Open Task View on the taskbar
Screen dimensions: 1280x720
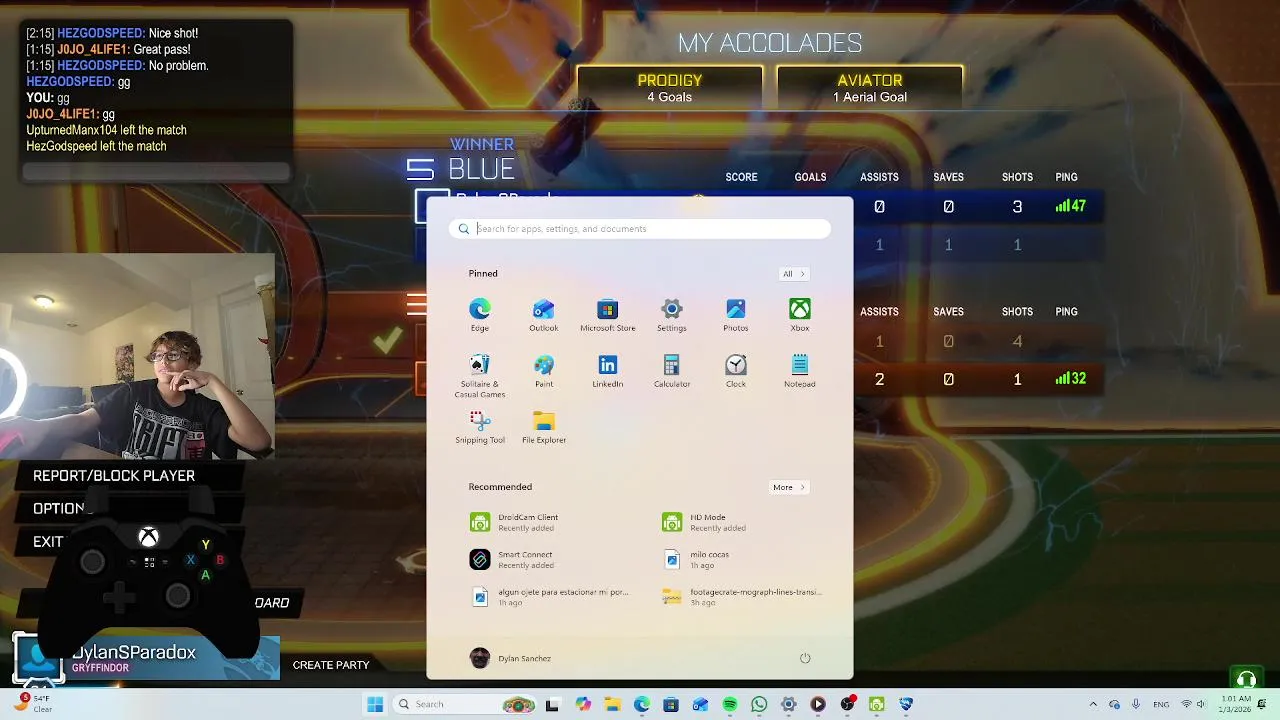point(552,705)
